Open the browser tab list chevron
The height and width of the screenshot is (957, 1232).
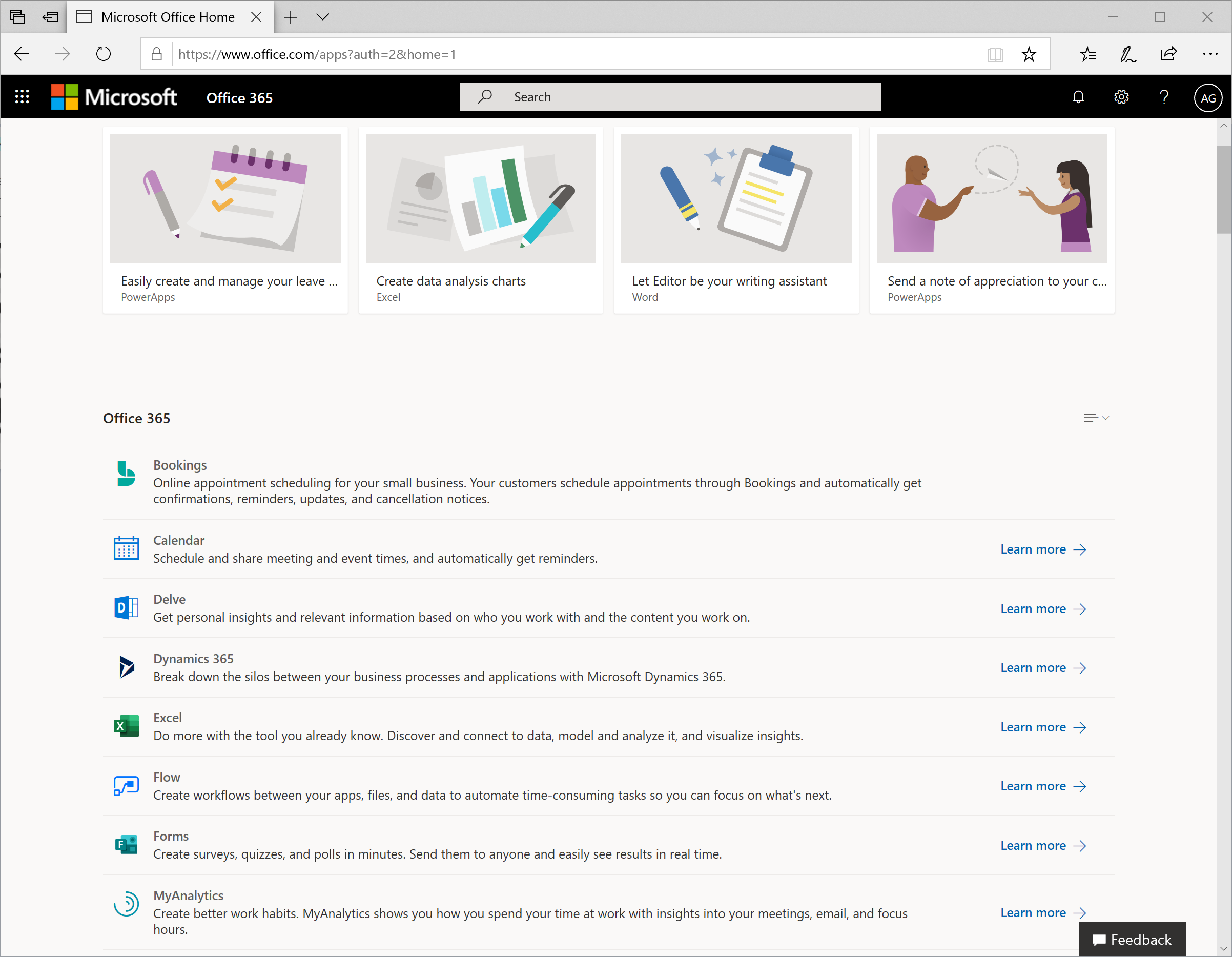click(323, 17)
